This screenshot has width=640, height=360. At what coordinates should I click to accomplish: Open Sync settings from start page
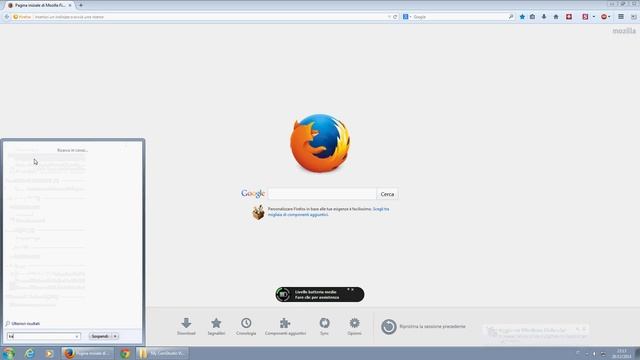(324, 327)
